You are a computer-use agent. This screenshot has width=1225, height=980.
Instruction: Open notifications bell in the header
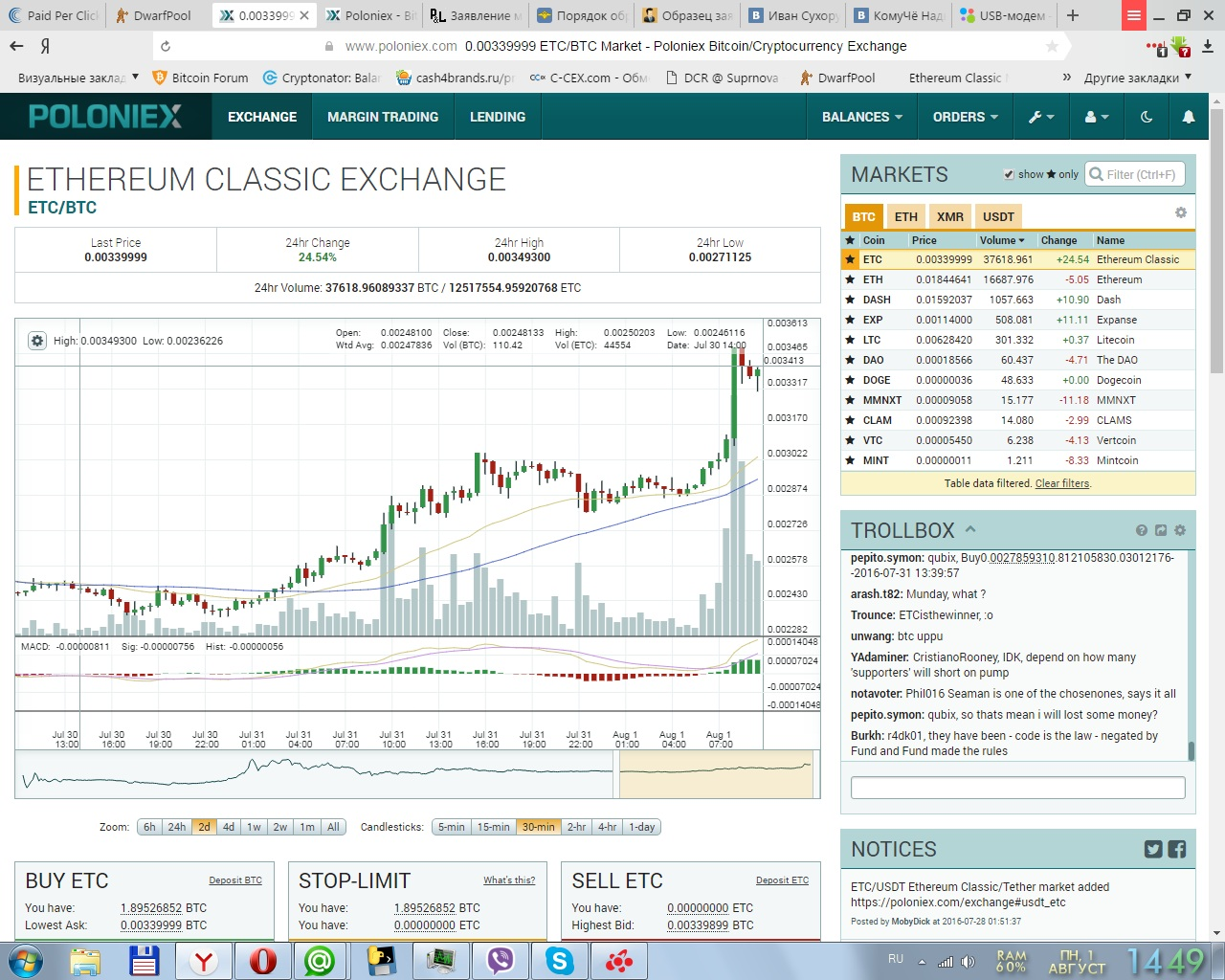[x=1188, y=117]
